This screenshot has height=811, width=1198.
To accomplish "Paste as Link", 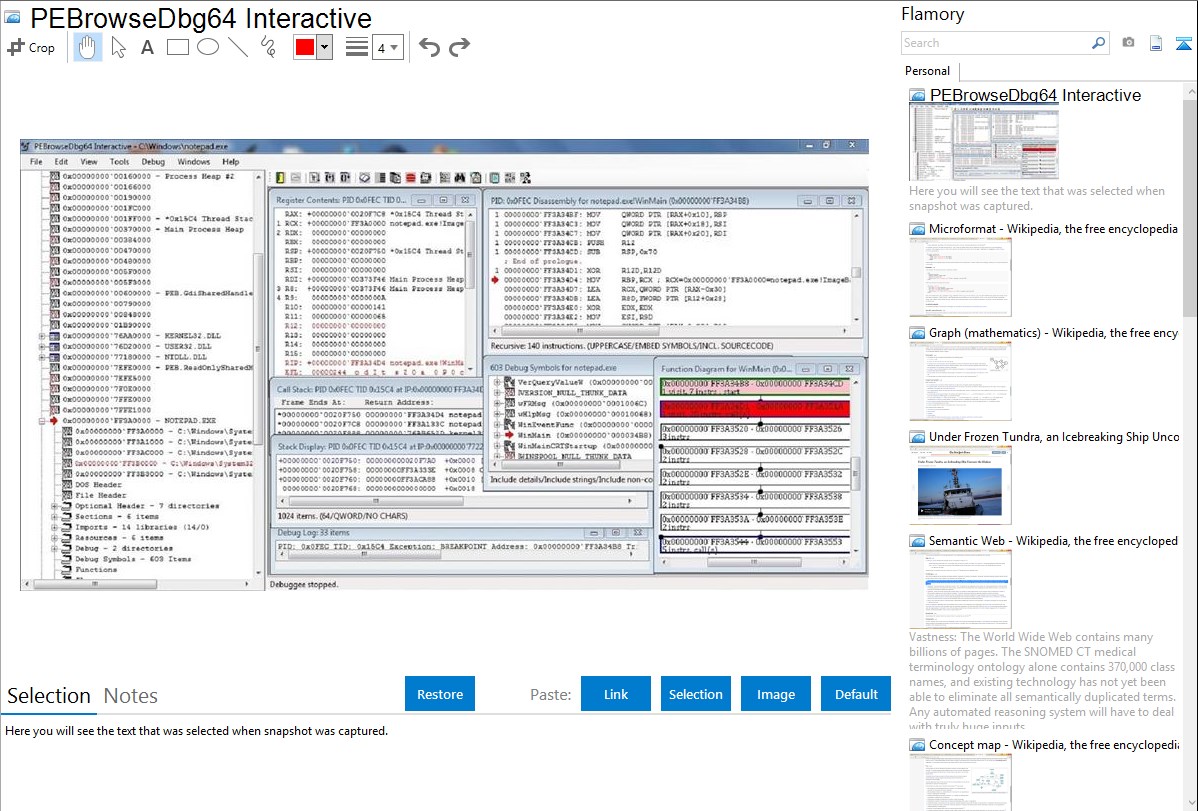I will pyautogui.click(x=616, y=694).
